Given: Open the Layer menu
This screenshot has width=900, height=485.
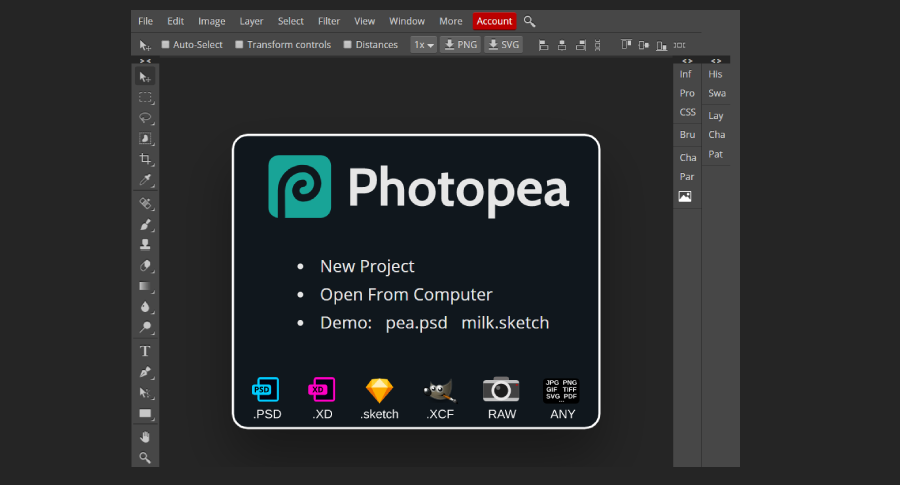Looking at the screenshot, I should click(x=251, y=21).
